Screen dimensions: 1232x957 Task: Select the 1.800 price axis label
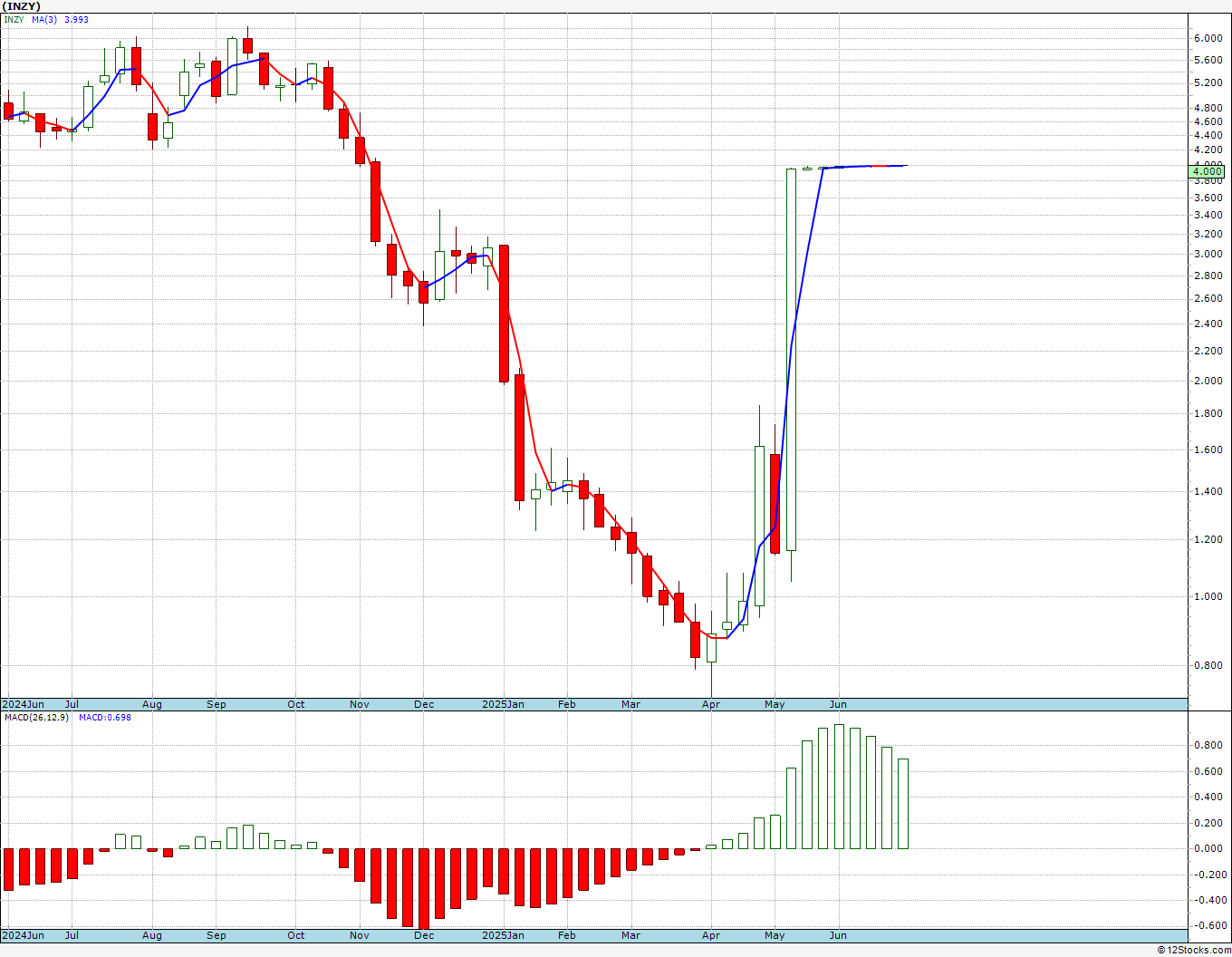1208,413
